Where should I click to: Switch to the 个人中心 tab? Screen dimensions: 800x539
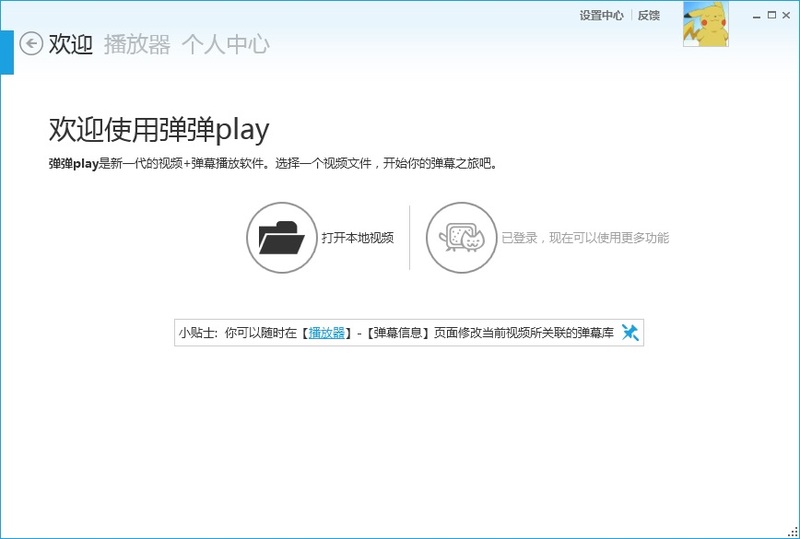[x=226, y=44]
